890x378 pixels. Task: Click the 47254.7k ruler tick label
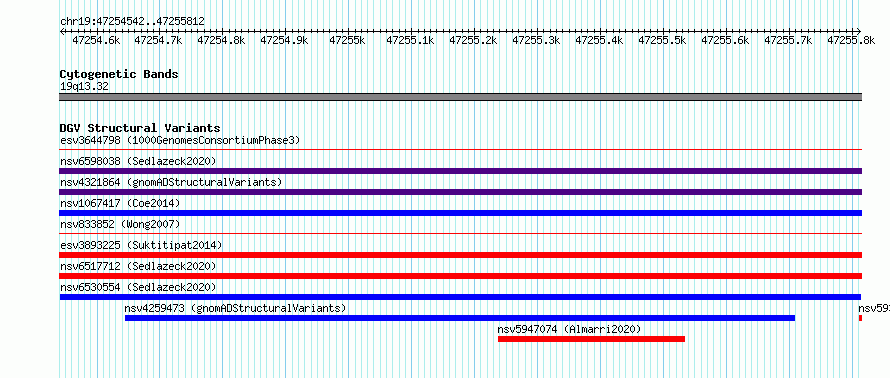tap(158, 40)
